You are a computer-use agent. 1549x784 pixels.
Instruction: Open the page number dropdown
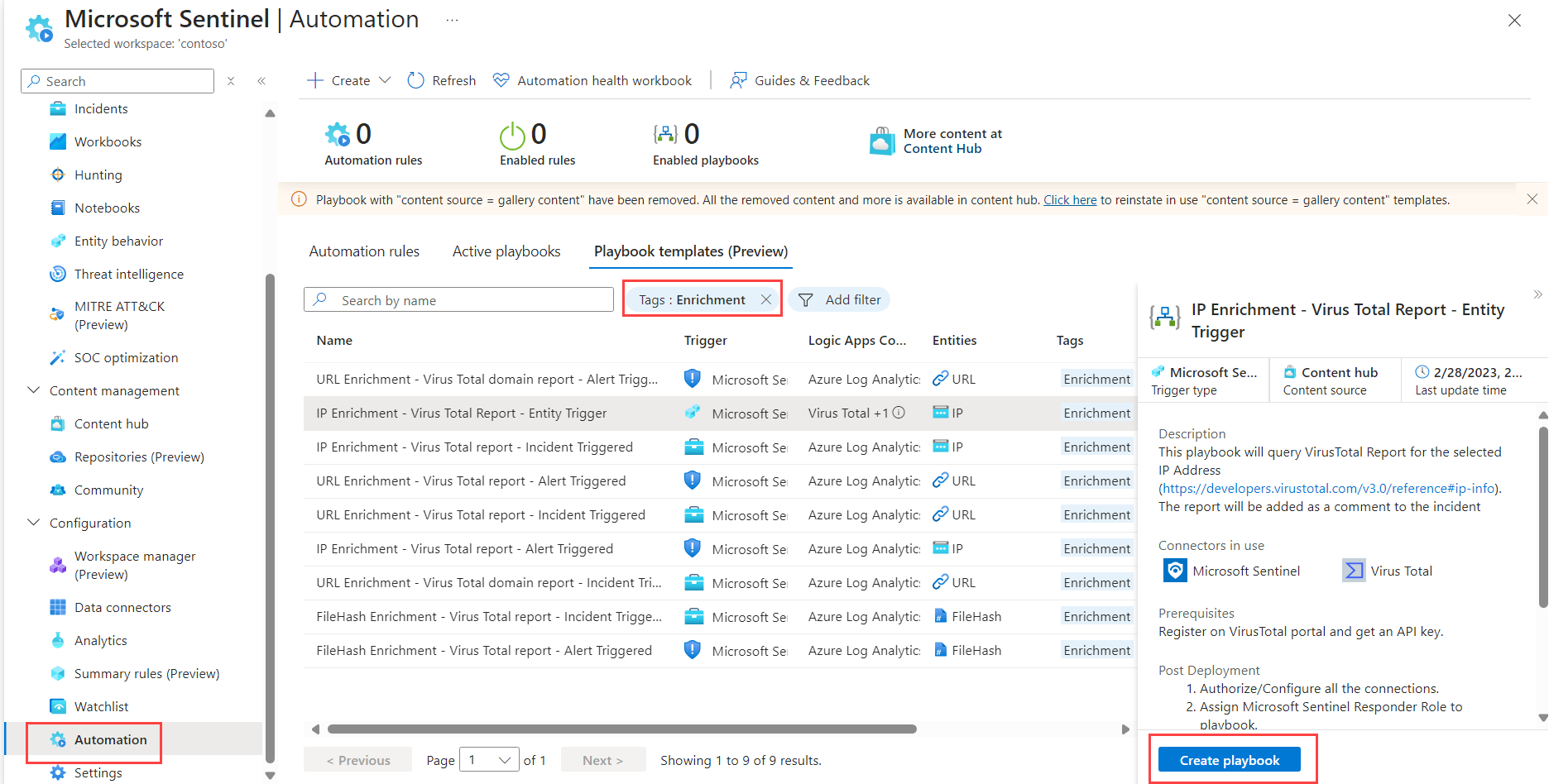[x=489, y=759]
